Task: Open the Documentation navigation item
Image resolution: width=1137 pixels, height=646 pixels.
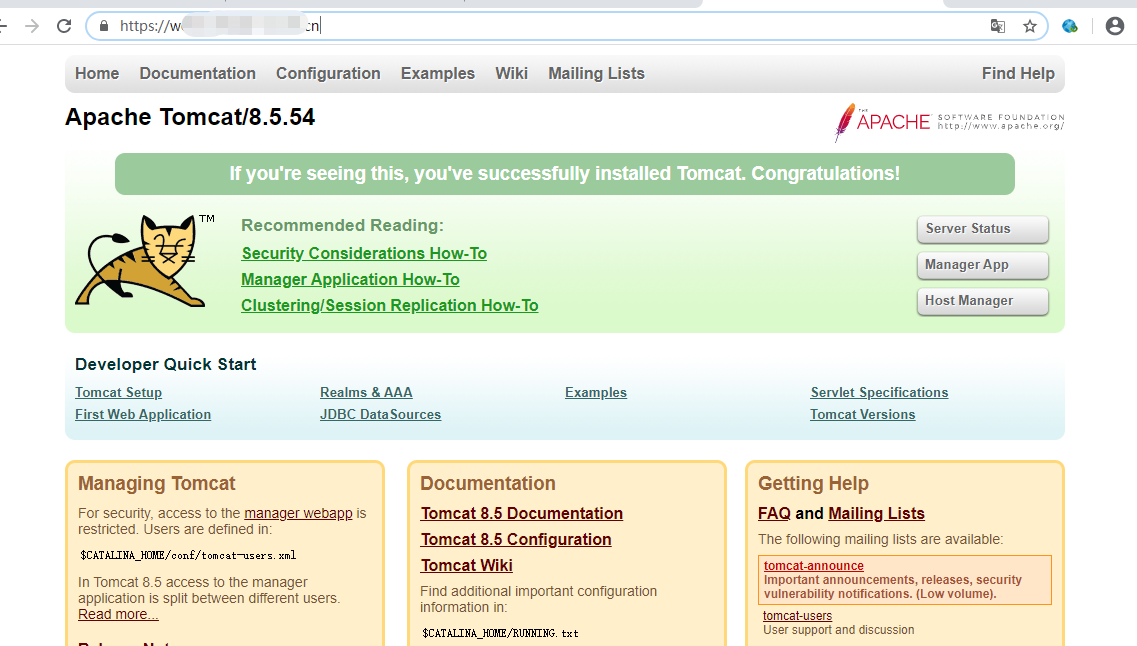Action: coord(197,73)
